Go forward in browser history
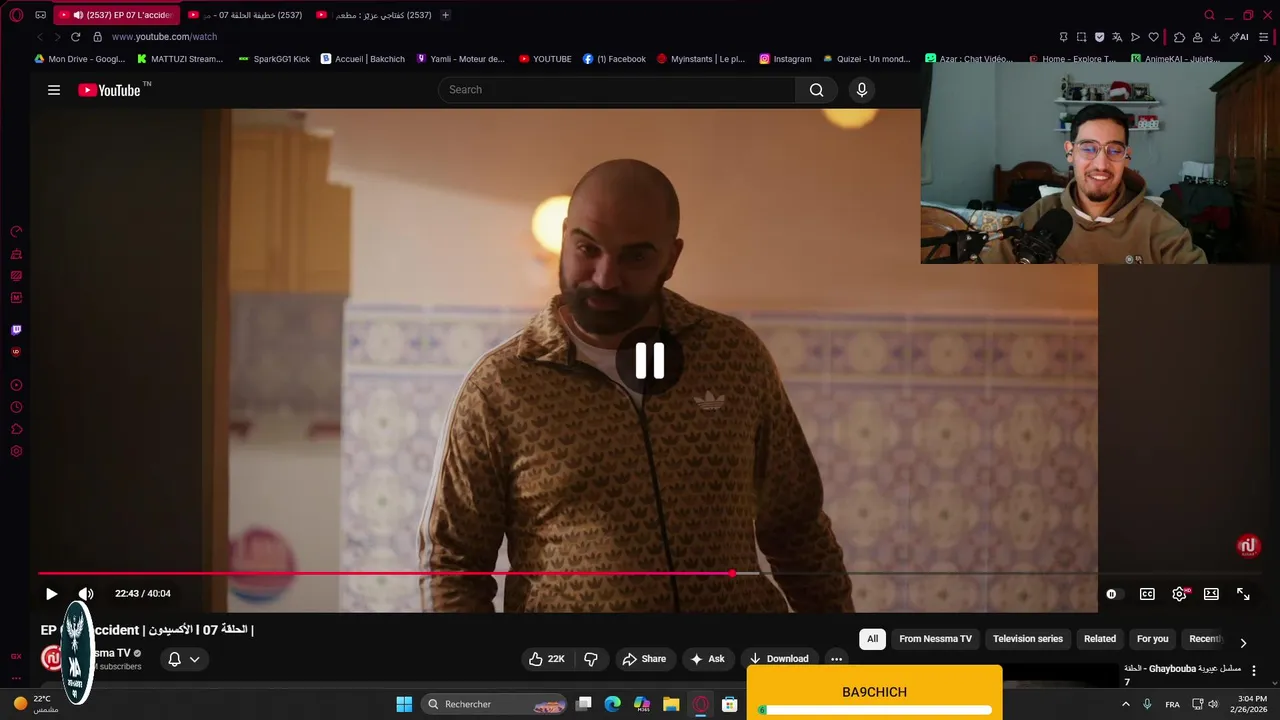 click(57, 37)
